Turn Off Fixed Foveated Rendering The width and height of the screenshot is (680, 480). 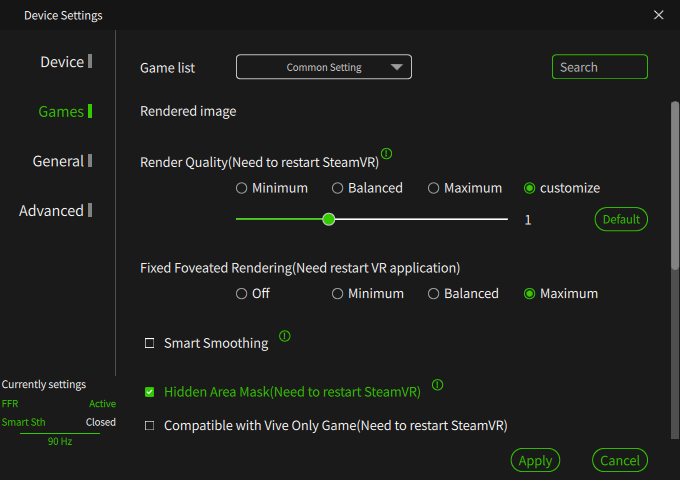pos(241,294)
